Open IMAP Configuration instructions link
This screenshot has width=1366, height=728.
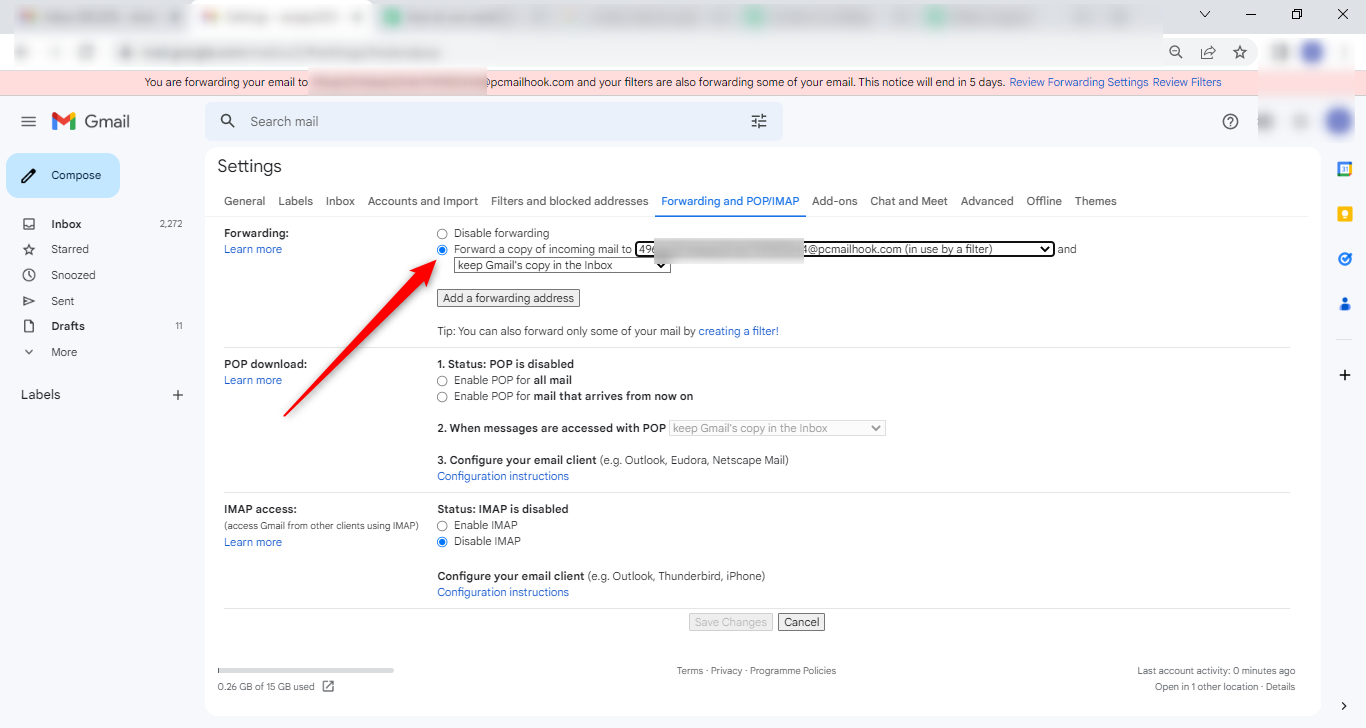pyautogui.click(x=503, y=592)
